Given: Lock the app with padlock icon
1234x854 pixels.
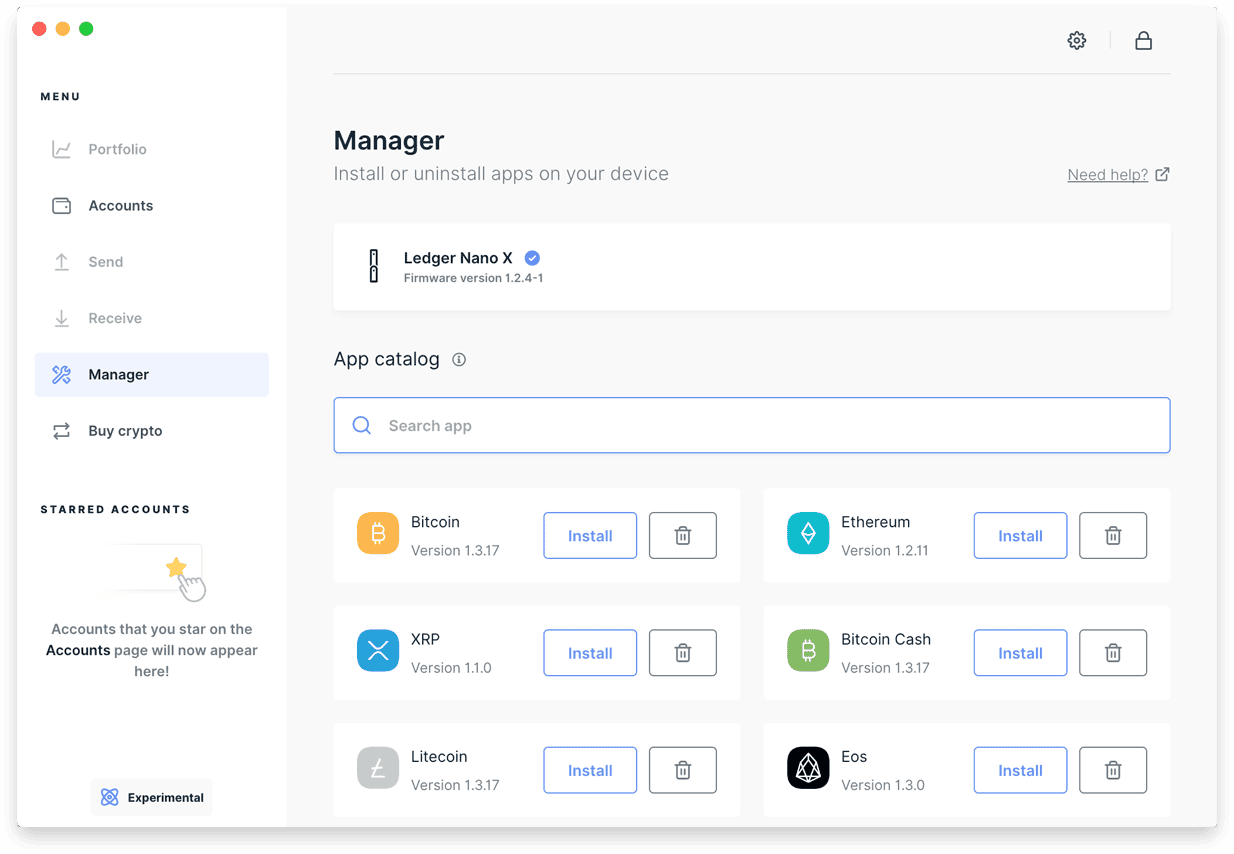Looking at the screenshot, I should tap(1143, 41).
